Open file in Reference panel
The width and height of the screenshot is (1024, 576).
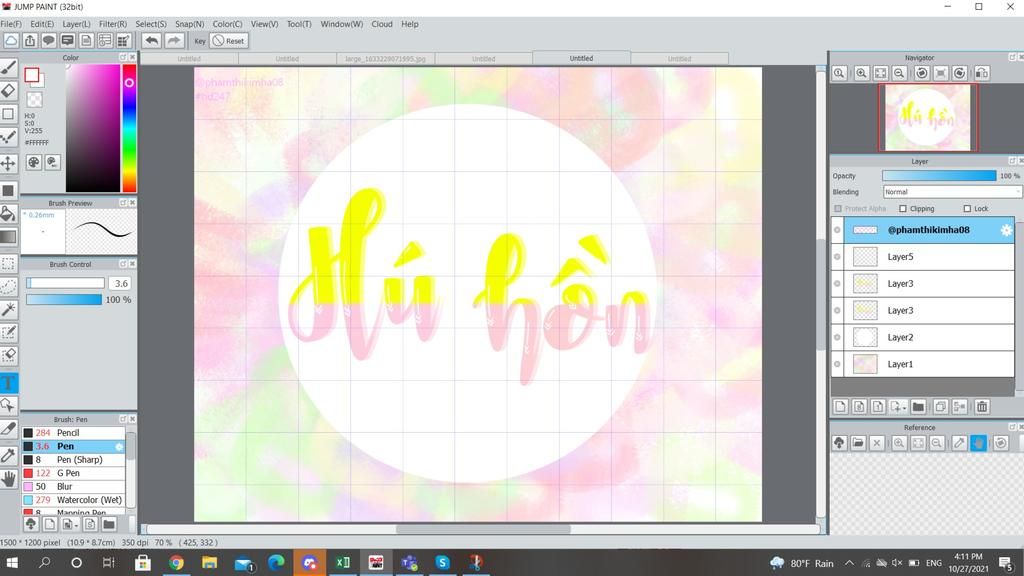tap(858, 443)
